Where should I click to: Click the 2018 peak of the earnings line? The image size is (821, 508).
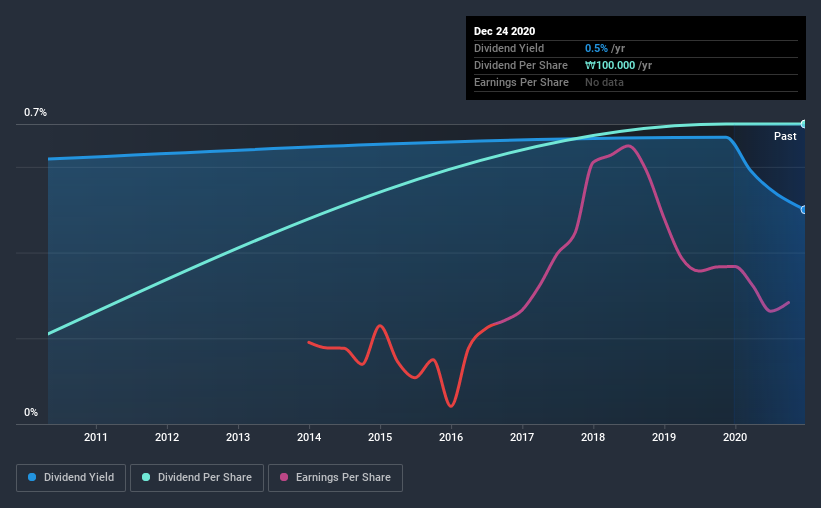(x=628, y=146)
